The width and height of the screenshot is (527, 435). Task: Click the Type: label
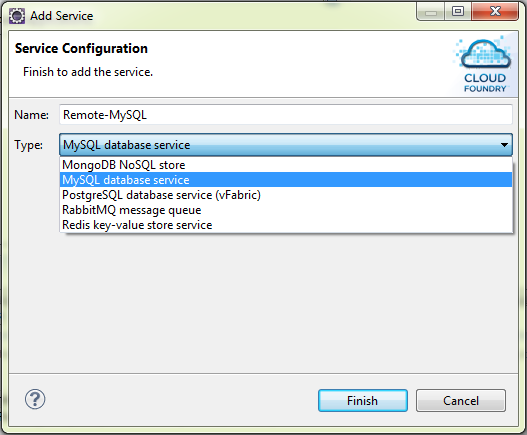(x=29, y=145)
